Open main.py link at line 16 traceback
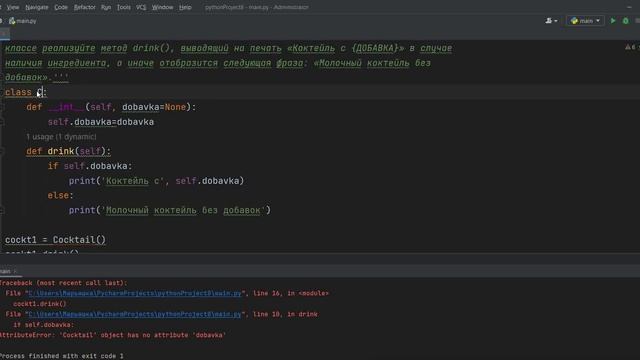The height and width of the screenshot is (360, 640). coord(135,293)
